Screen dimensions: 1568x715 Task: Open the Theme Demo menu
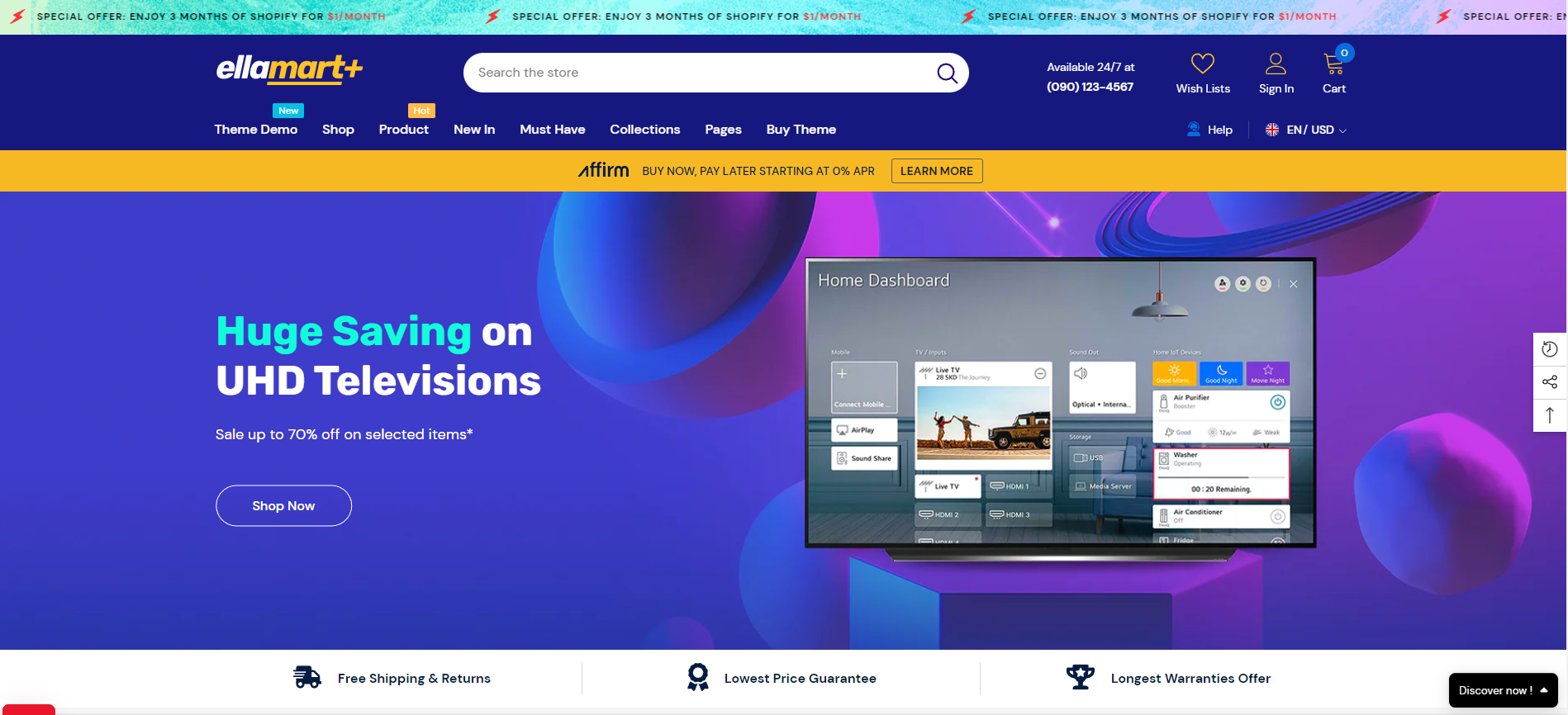(256, 130)
